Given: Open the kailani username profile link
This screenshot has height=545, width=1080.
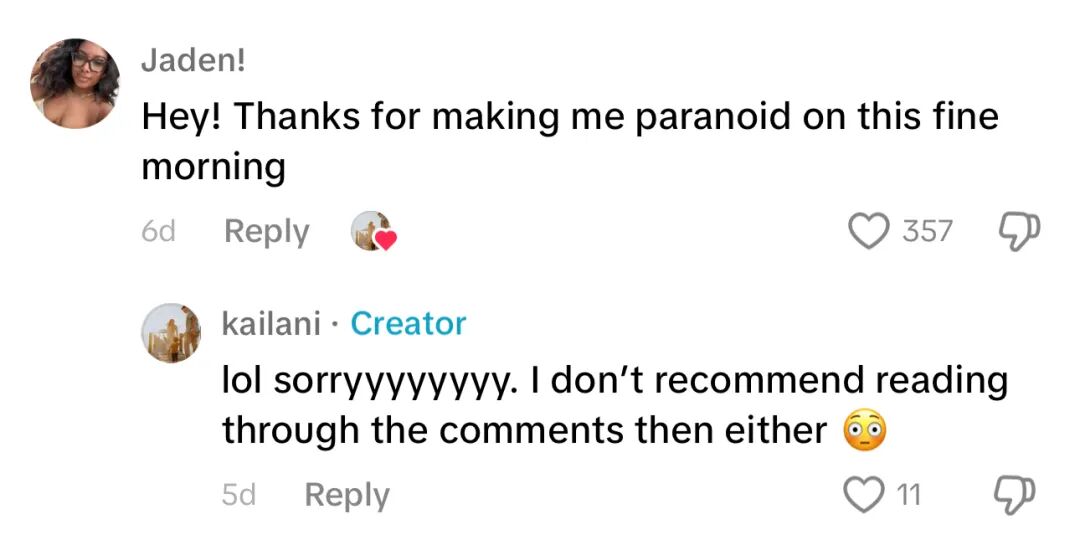Looking at the screenshot, I should (x=271, y=324).
